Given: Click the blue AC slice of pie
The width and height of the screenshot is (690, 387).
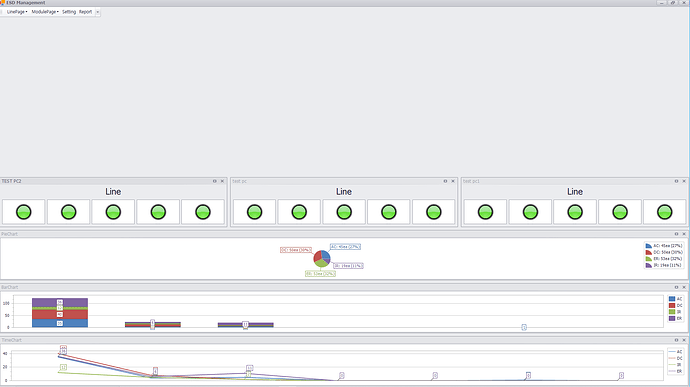Looking at the screenshot, I should click(326, 255).
